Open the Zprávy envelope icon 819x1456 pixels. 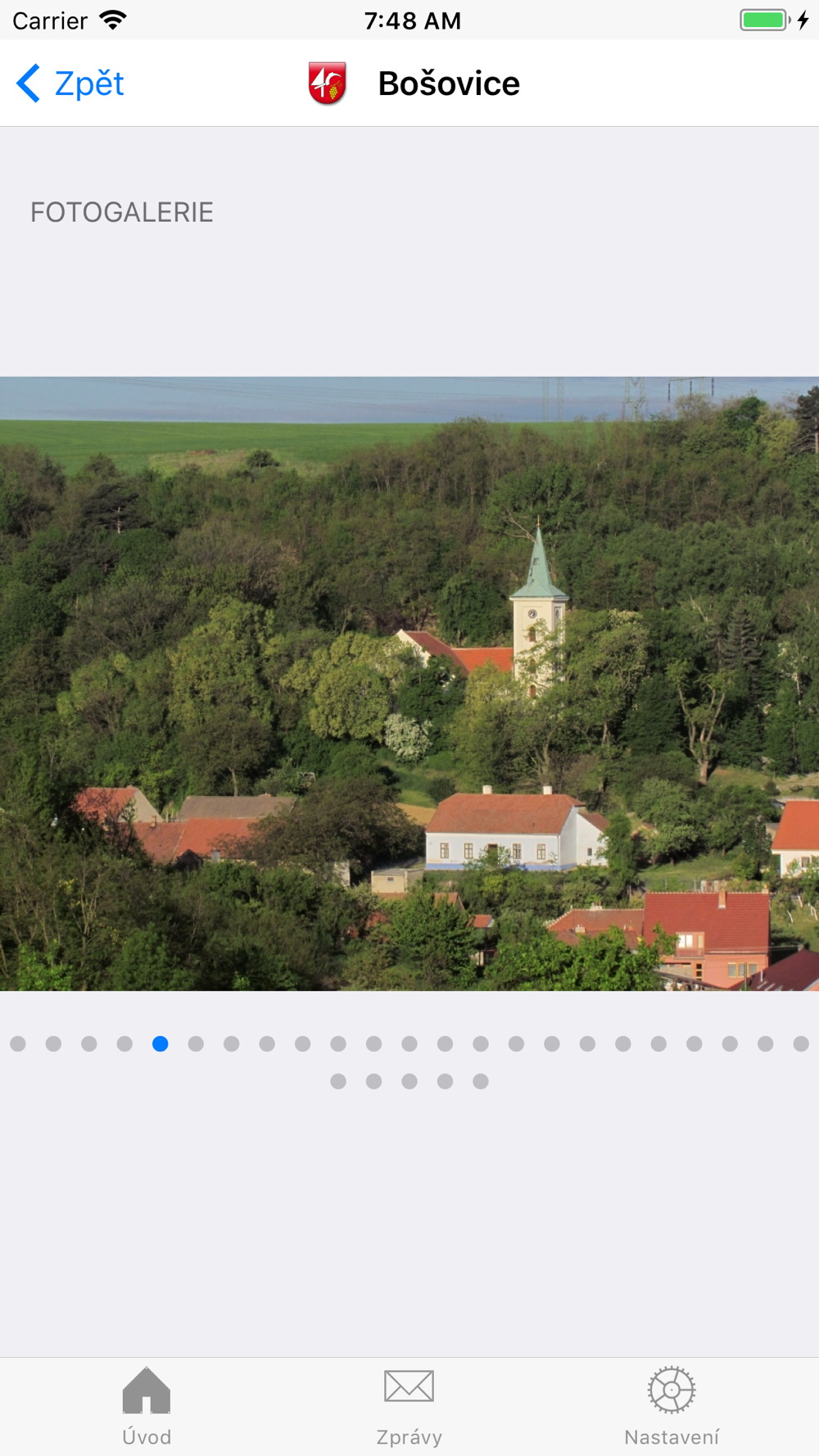(409, 1386)
